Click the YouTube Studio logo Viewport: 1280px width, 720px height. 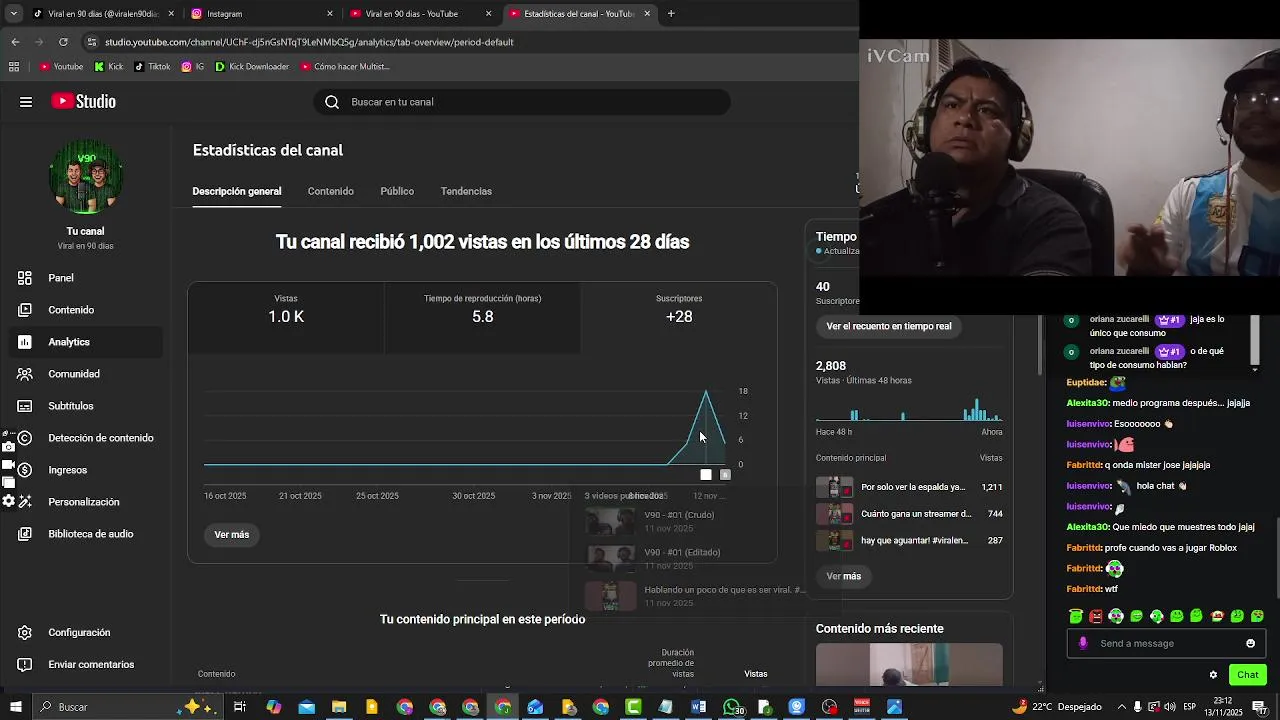(x=84, y=102)
